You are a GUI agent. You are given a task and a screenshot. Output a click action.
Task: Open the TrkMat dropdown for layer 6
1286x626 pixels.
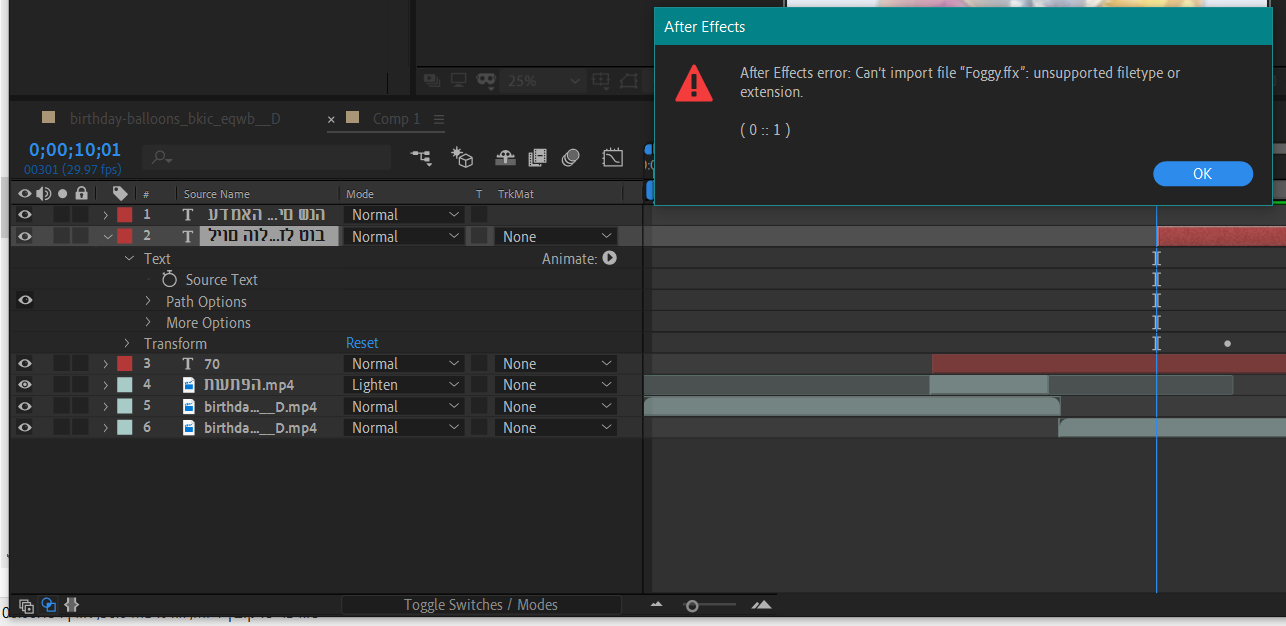click(x=556, y=428)
